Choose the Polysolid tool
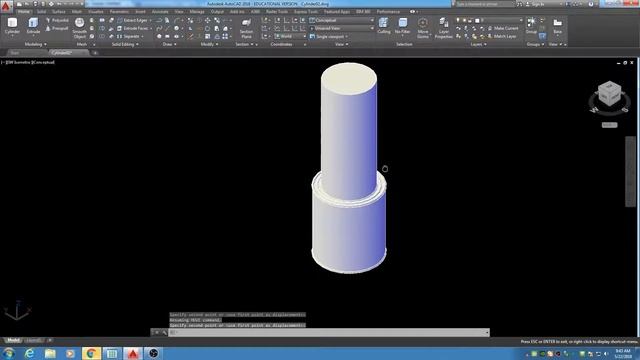The height and width of the screenshot is (360, 640). (x=57, y=20)
